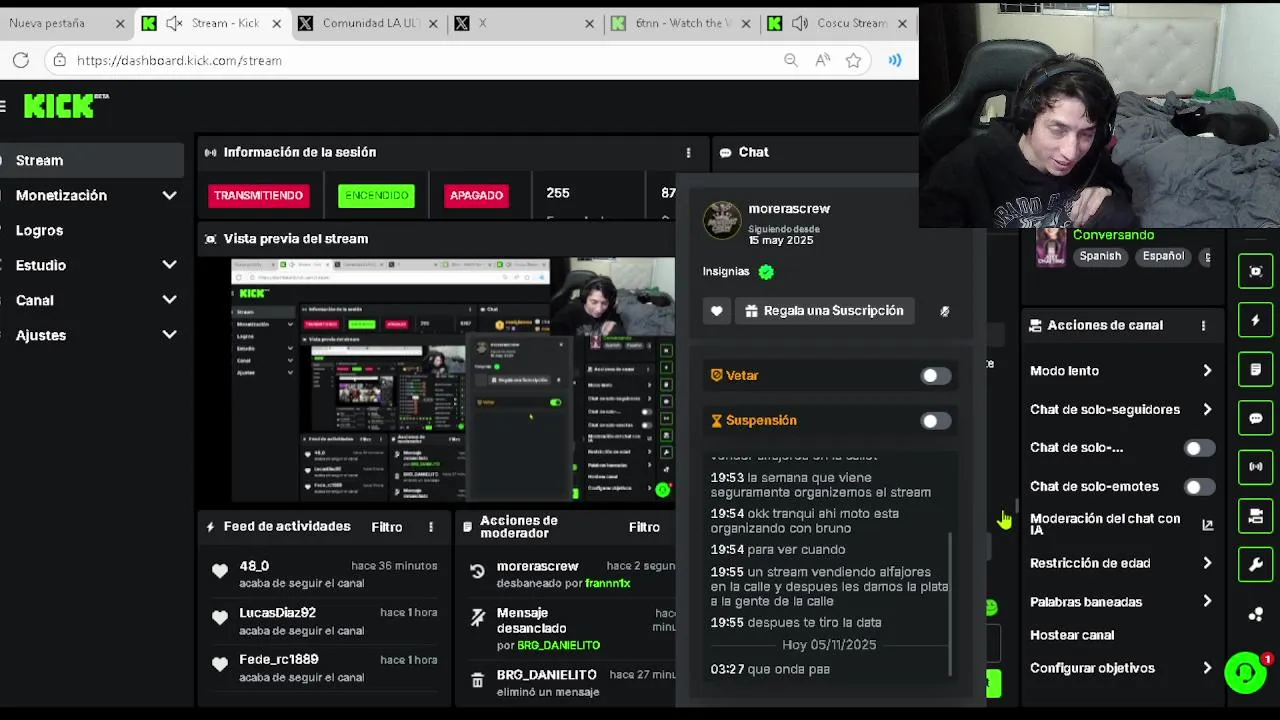Click morerascrew's profile avatar

click(722, 221)
